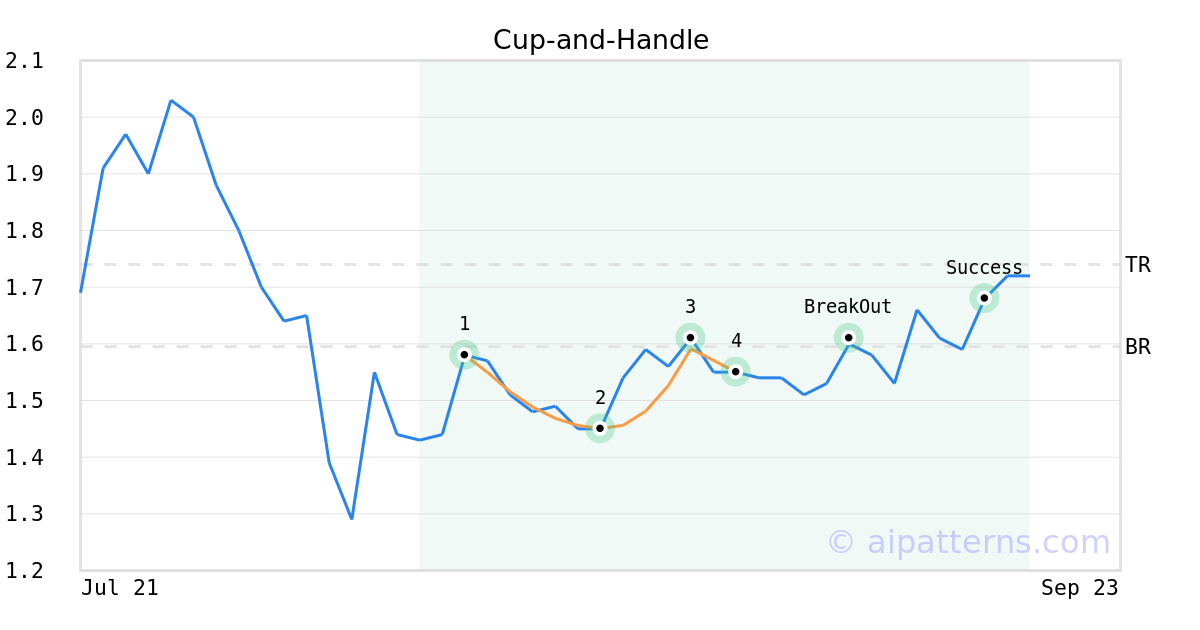Select the handle point 4 marker

(x=736, y=371)
